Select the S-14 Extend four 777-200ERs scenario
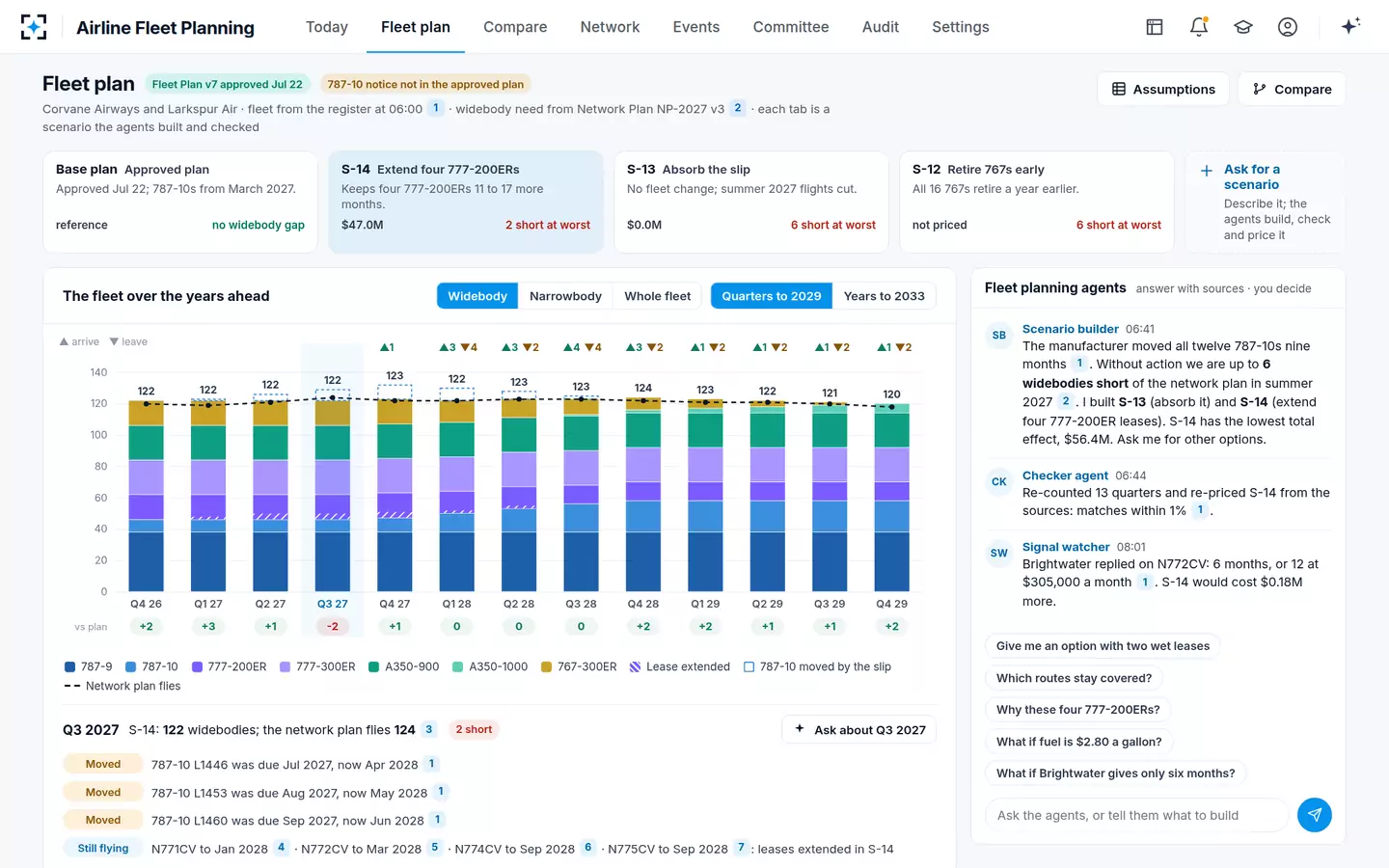The image size is (1389, 868). [466, 202]
